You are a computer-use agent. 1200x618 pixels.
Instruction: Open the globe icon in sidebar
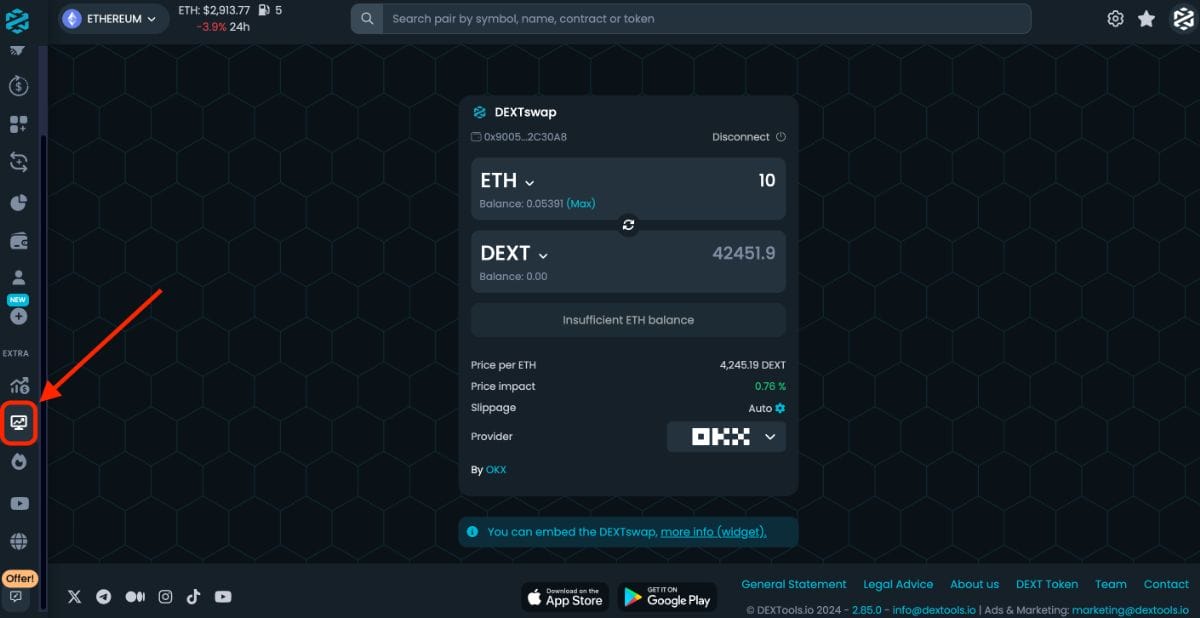pyautogui.click(x=18, y=541)
